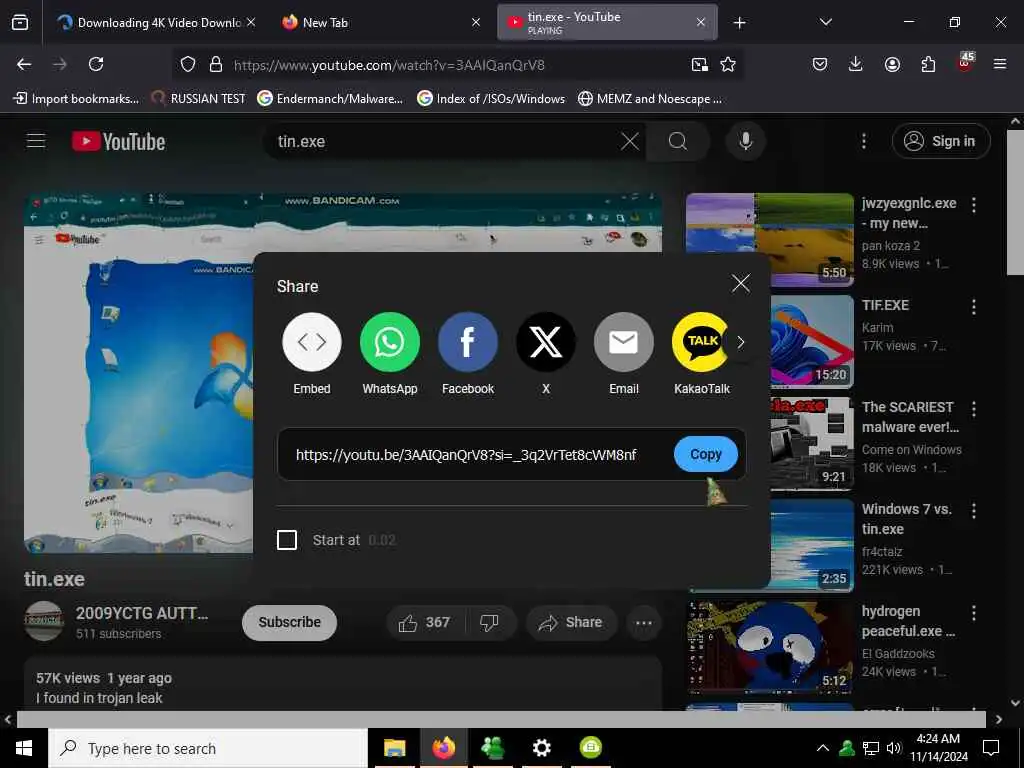Run the YouTube search magnifier
This screenshot has height=768, width=1024.
tap(678, 141)
